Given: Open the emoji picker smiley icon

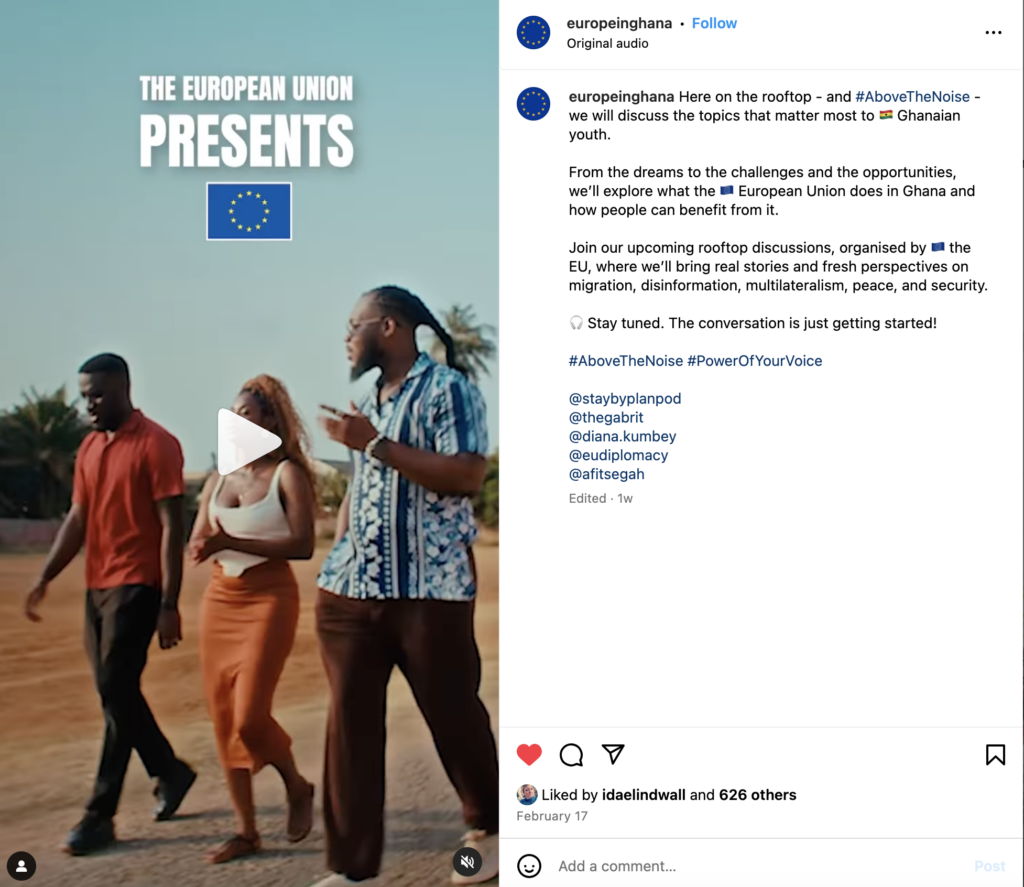Looking at the screenshot, I should tap(529, 866).
